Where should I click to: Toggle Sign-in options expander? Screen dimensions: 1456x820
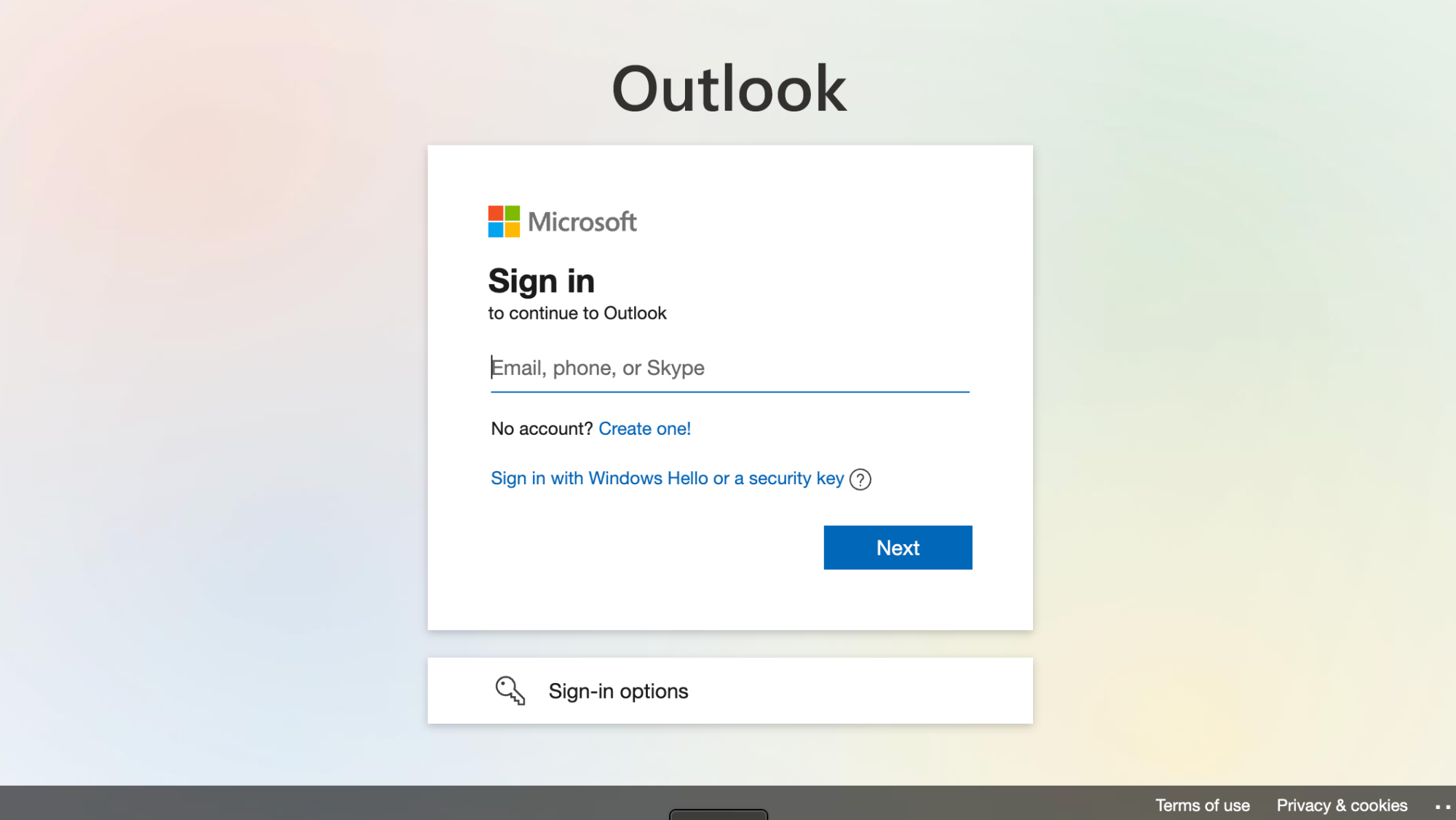coord(729,690)
